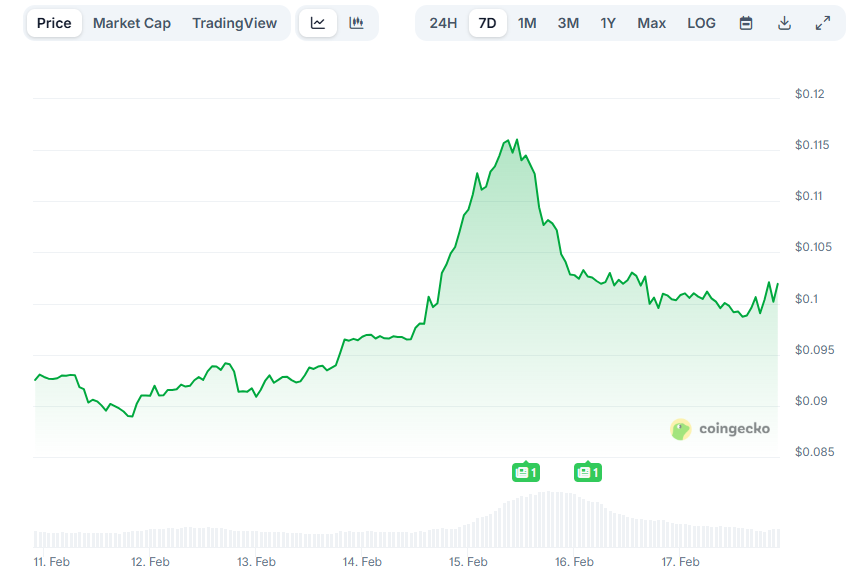The height and width of the screenshot is (582, 852).
Task: Choose the 1Y time range
Action: point(608,22)
